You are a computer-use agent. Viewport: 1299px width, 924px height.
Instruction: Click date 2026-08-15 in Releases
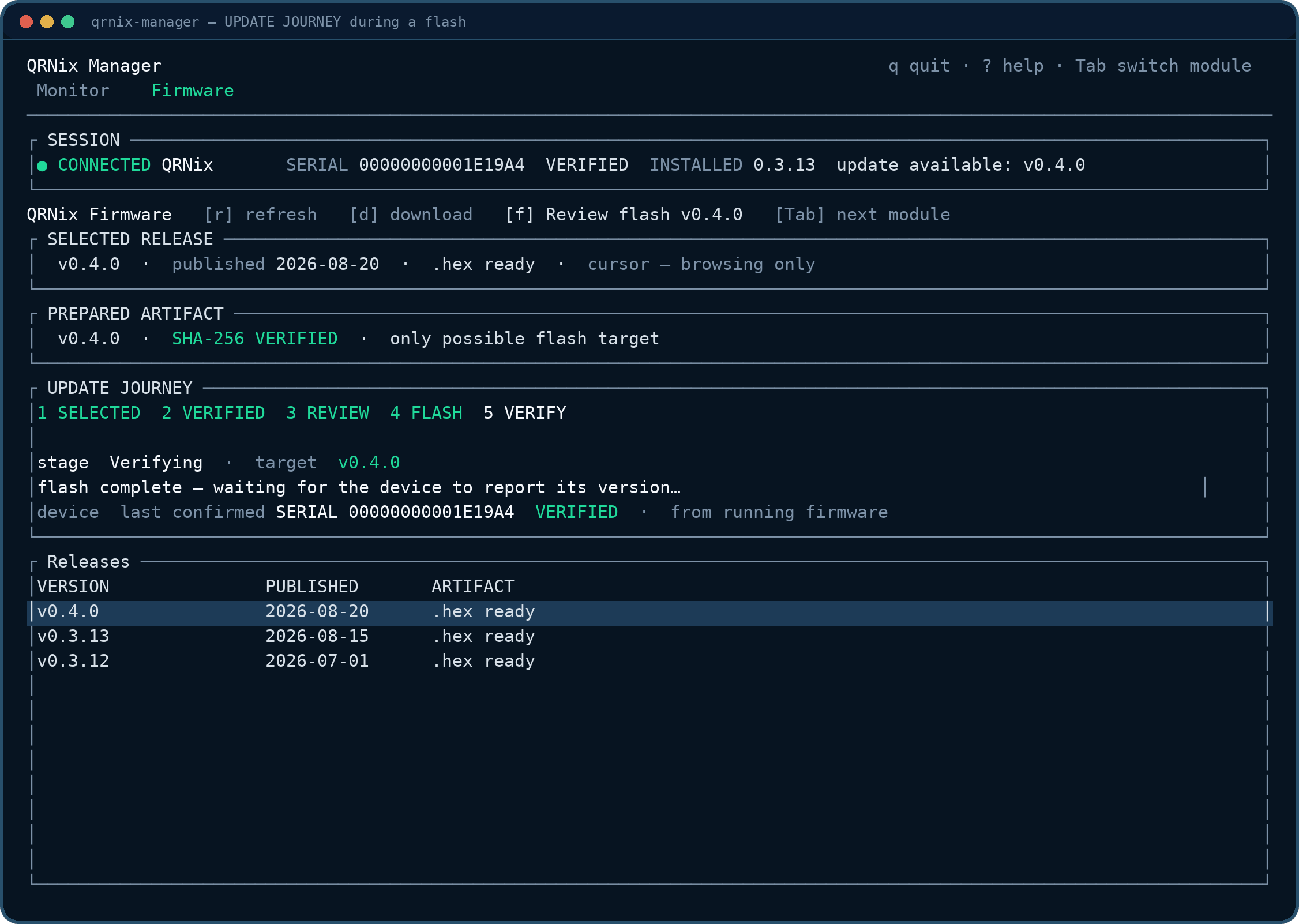[x=317, y=636]
